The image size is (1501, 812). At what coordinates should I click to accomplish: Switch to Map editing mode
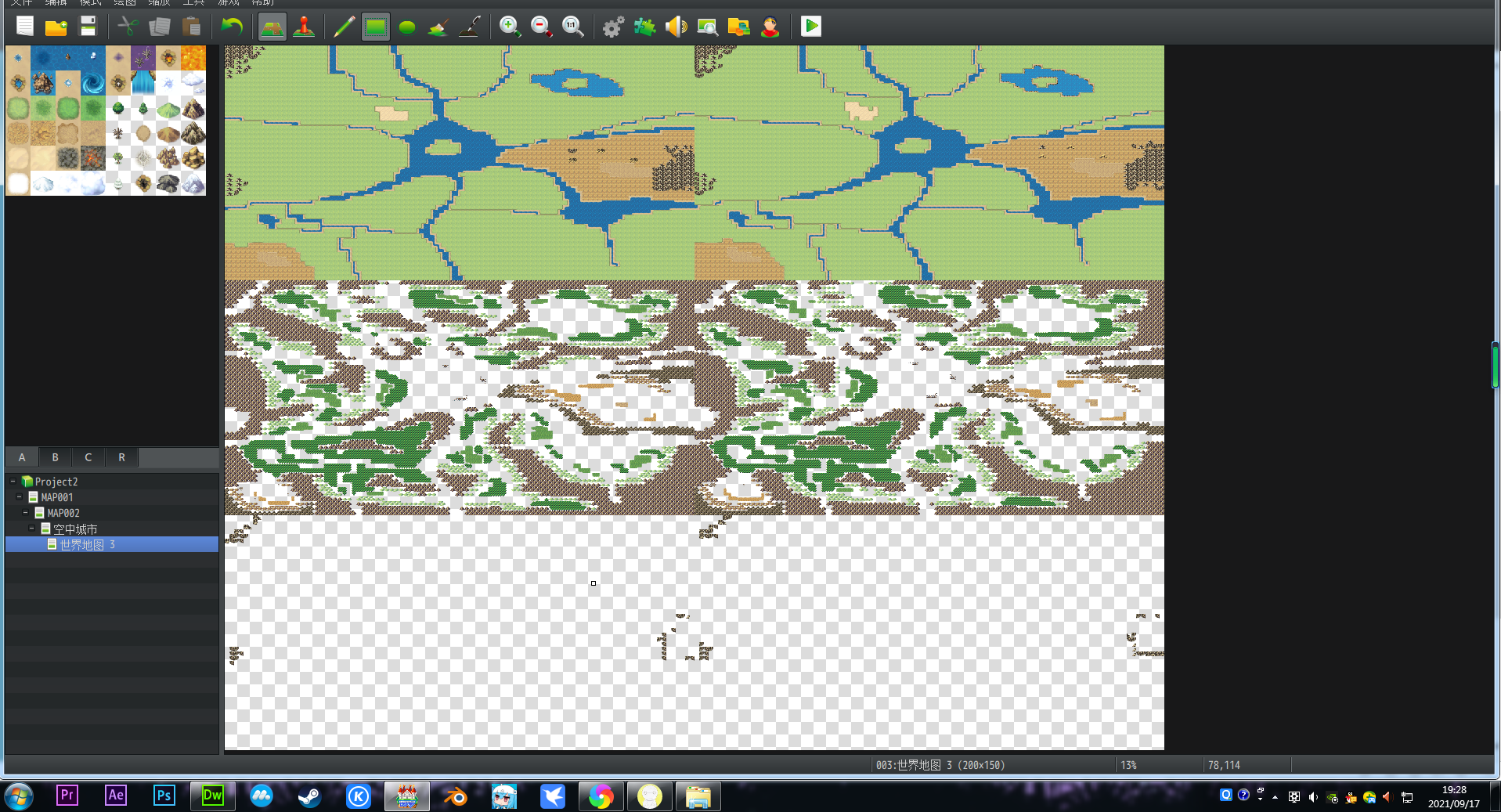(x=272, y=27)
